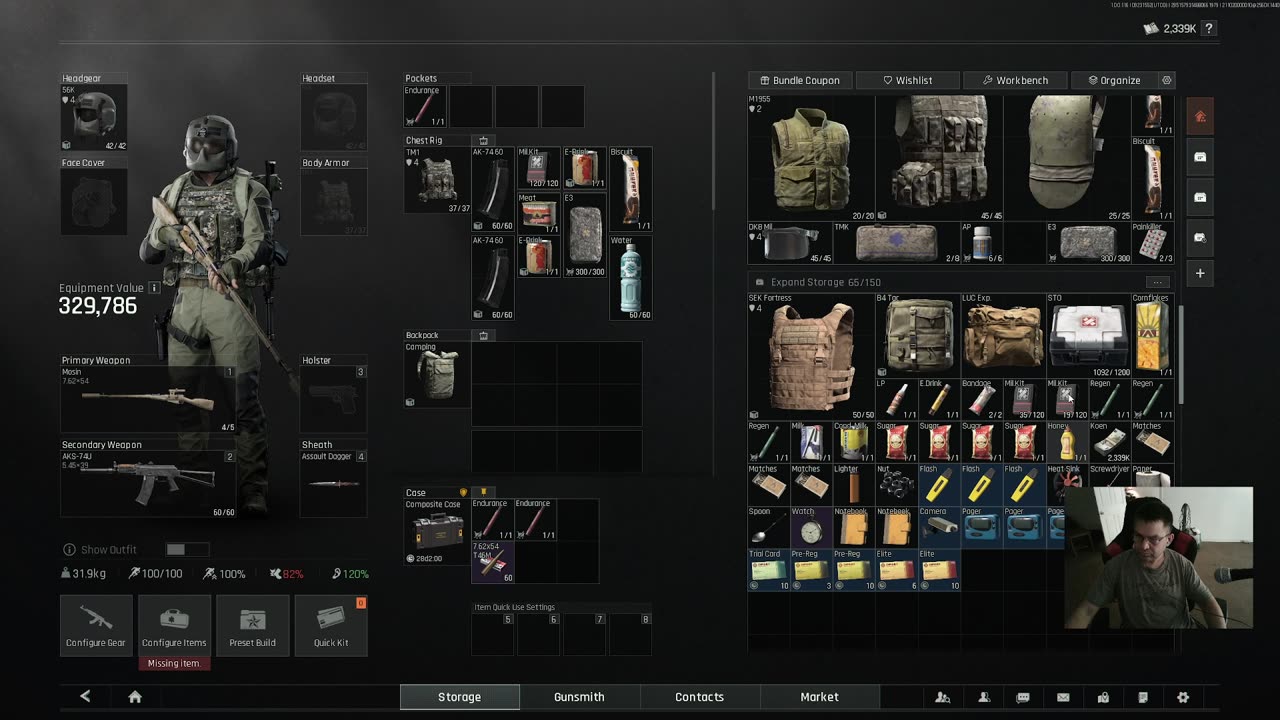Select the Trial Card item
The image size is (1280, 720).
769,569
